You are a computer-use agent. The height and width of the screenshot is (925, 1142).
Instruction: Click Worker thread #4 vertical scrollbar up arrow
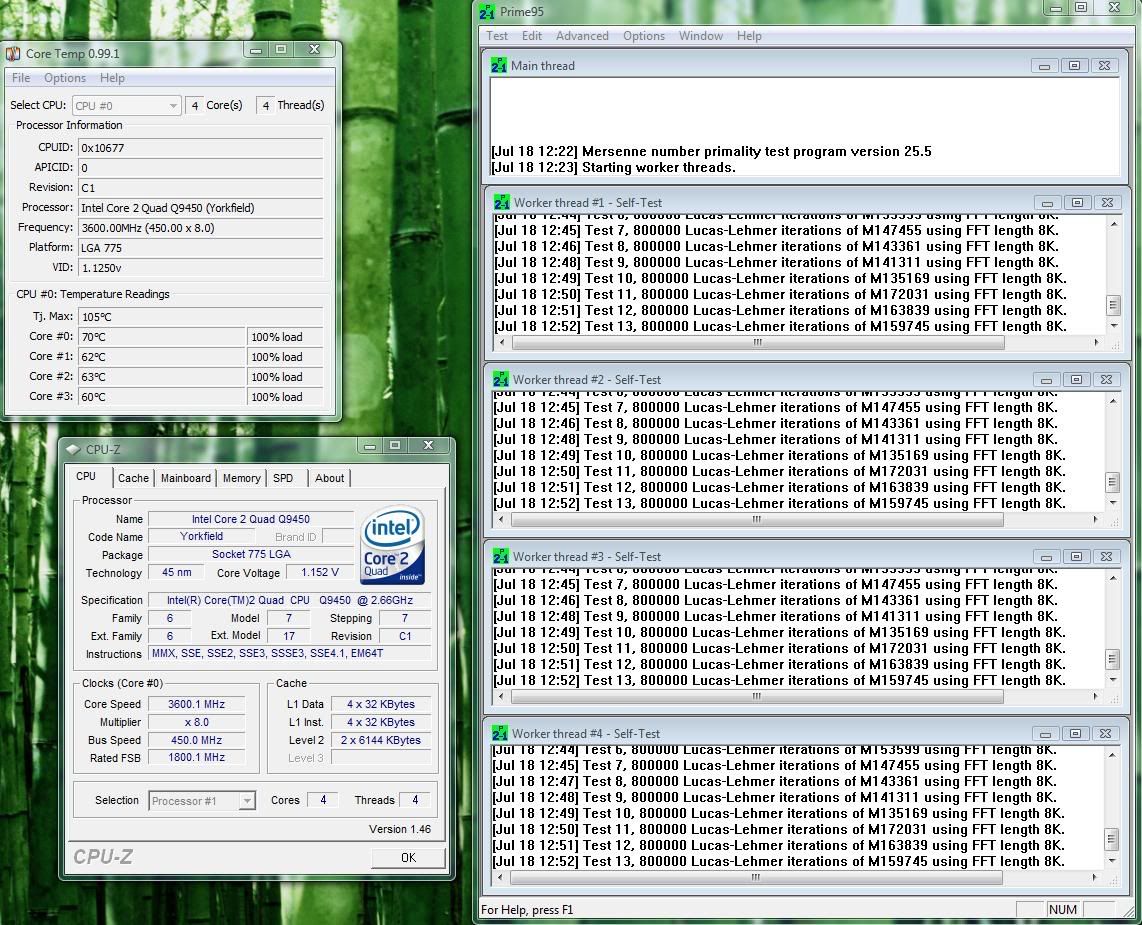(1111, 755)
